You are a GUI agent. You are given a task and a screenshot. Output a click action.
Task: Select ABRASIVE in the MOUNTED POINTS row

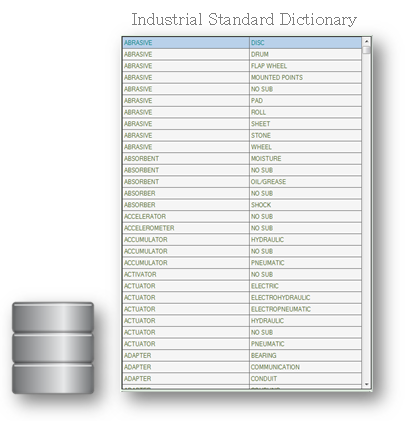click(186, 77)
